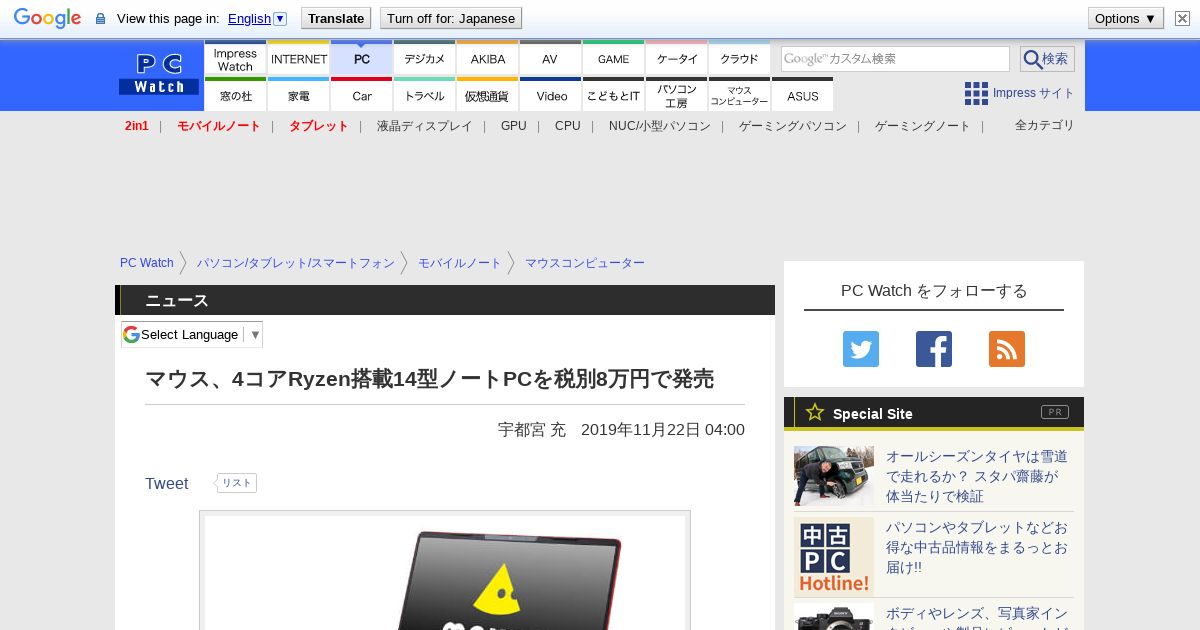The image size is (1200, 630).
Task: Open the タブレット category link
Action: pyautogui.click(x=318, y=126)
